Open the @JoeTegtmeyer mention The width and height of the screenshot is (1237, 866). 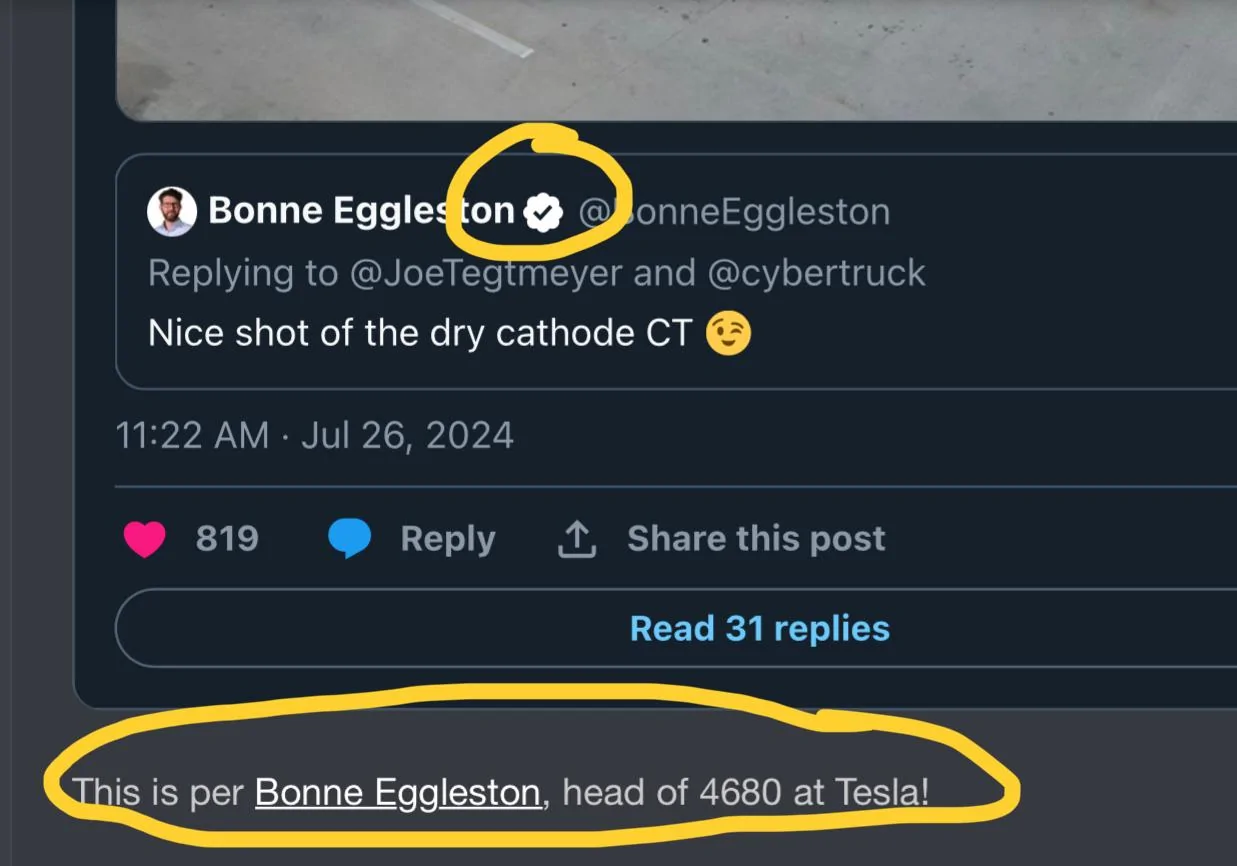[x=486, y=273]
